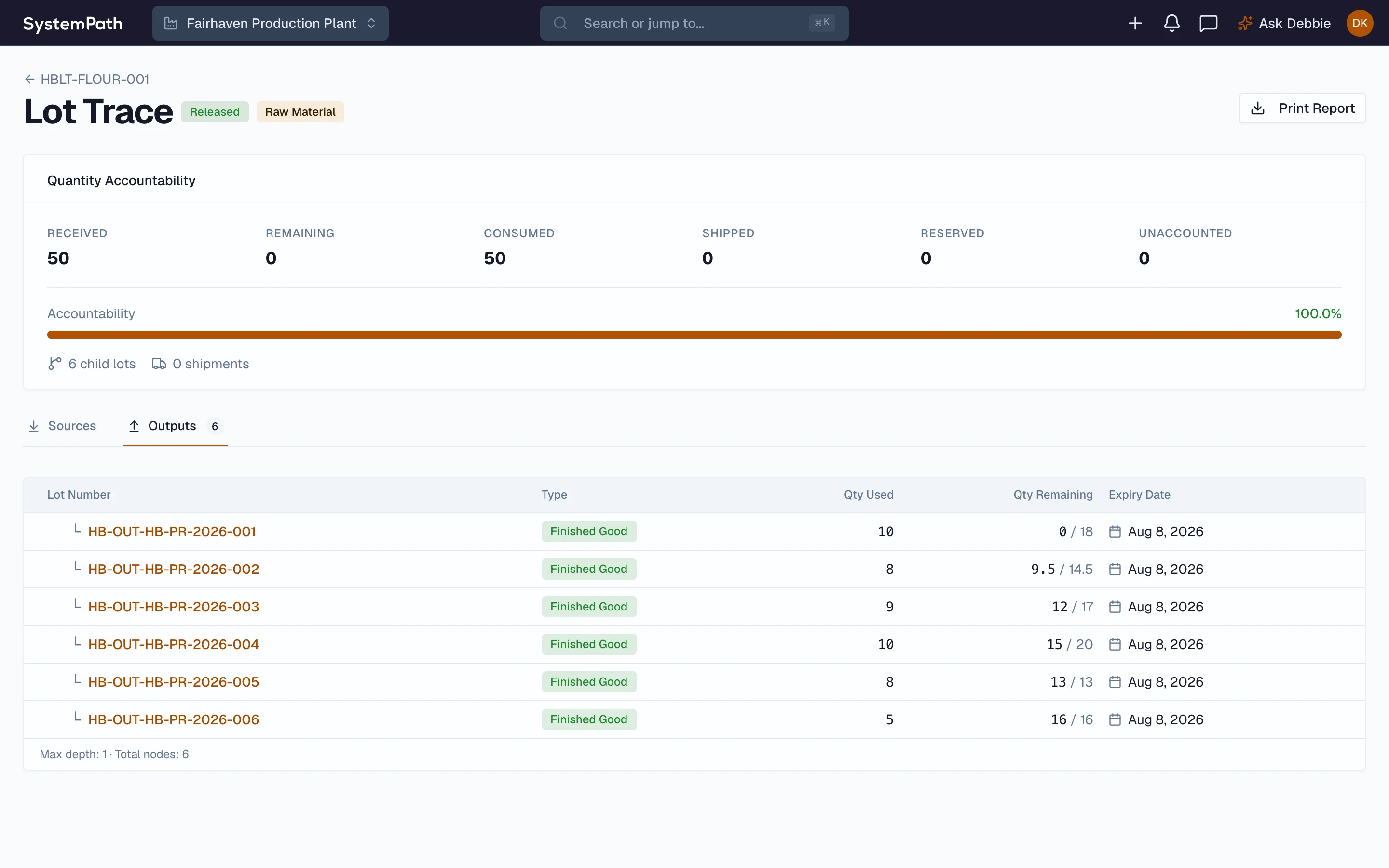Open lot HB-OUT-HB-PR-2026-006
Screen dimensions: 1389x868
click(x=174, y=720)
